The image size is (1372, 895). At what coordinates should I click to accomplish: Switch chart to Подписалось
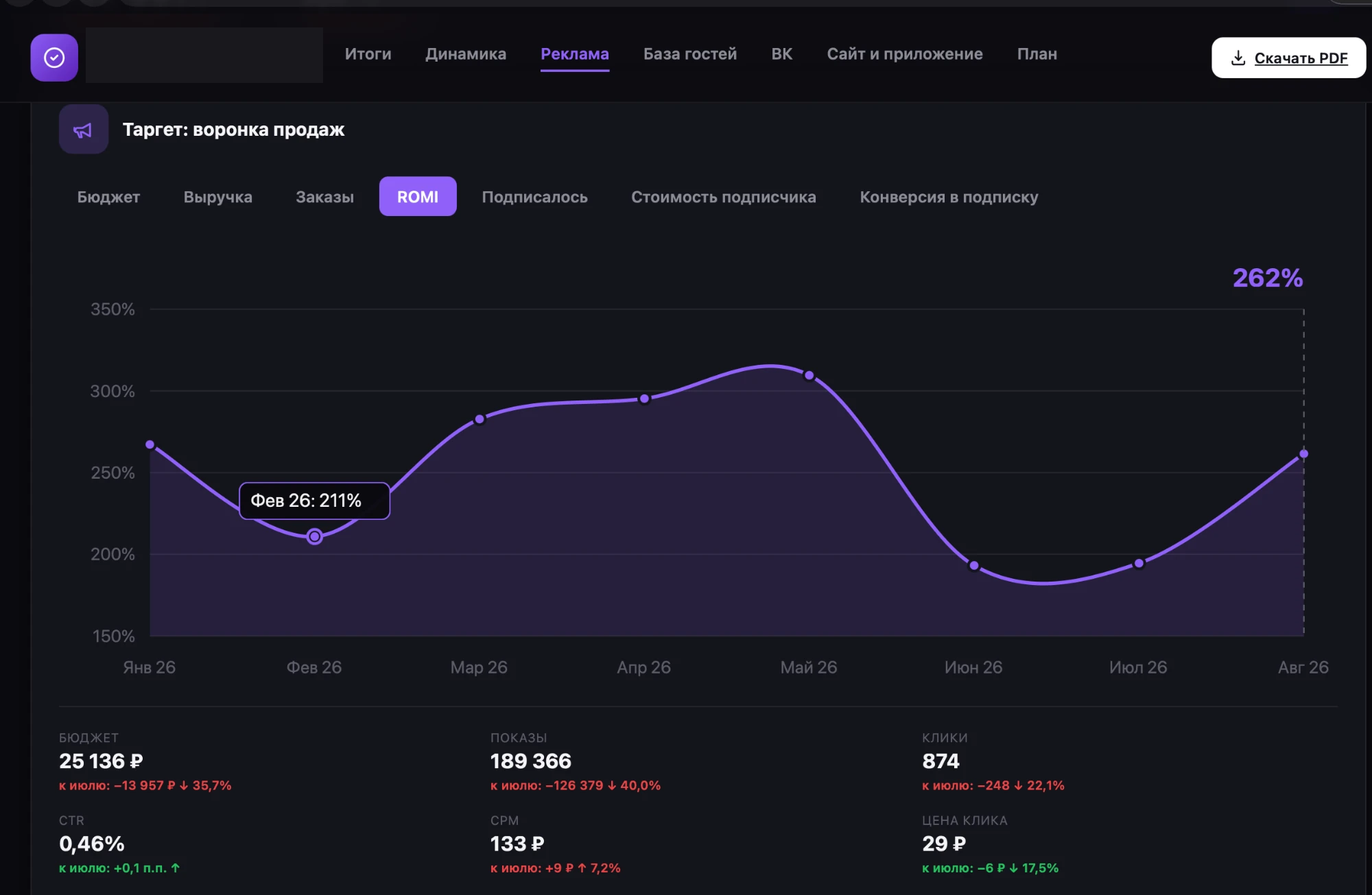(x=535, y=197)
